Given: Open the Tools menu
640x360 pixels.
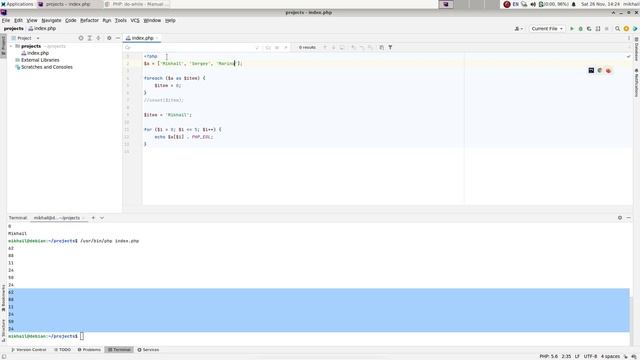Looking at the screenshot, I should click(x=120, y=20).
